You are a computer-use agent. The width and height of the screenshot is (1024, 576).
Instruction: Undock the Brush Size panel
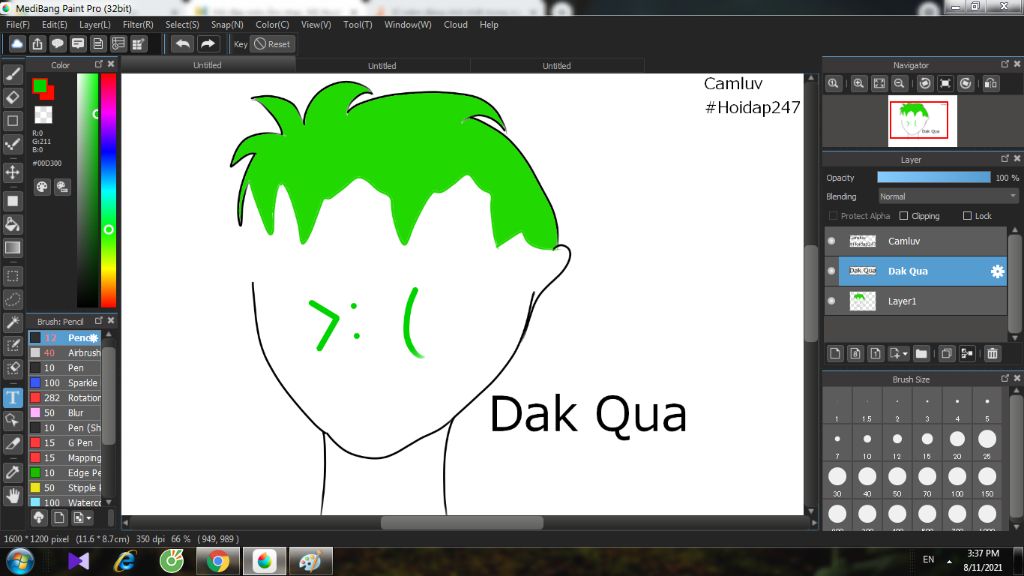point(1004,378)
